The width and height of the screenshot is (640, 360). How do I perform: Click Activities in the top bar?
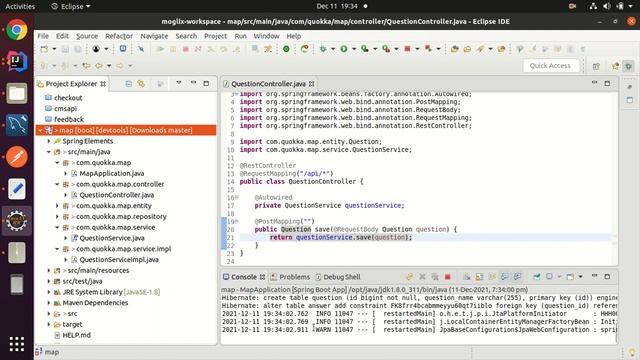[20, 7]
